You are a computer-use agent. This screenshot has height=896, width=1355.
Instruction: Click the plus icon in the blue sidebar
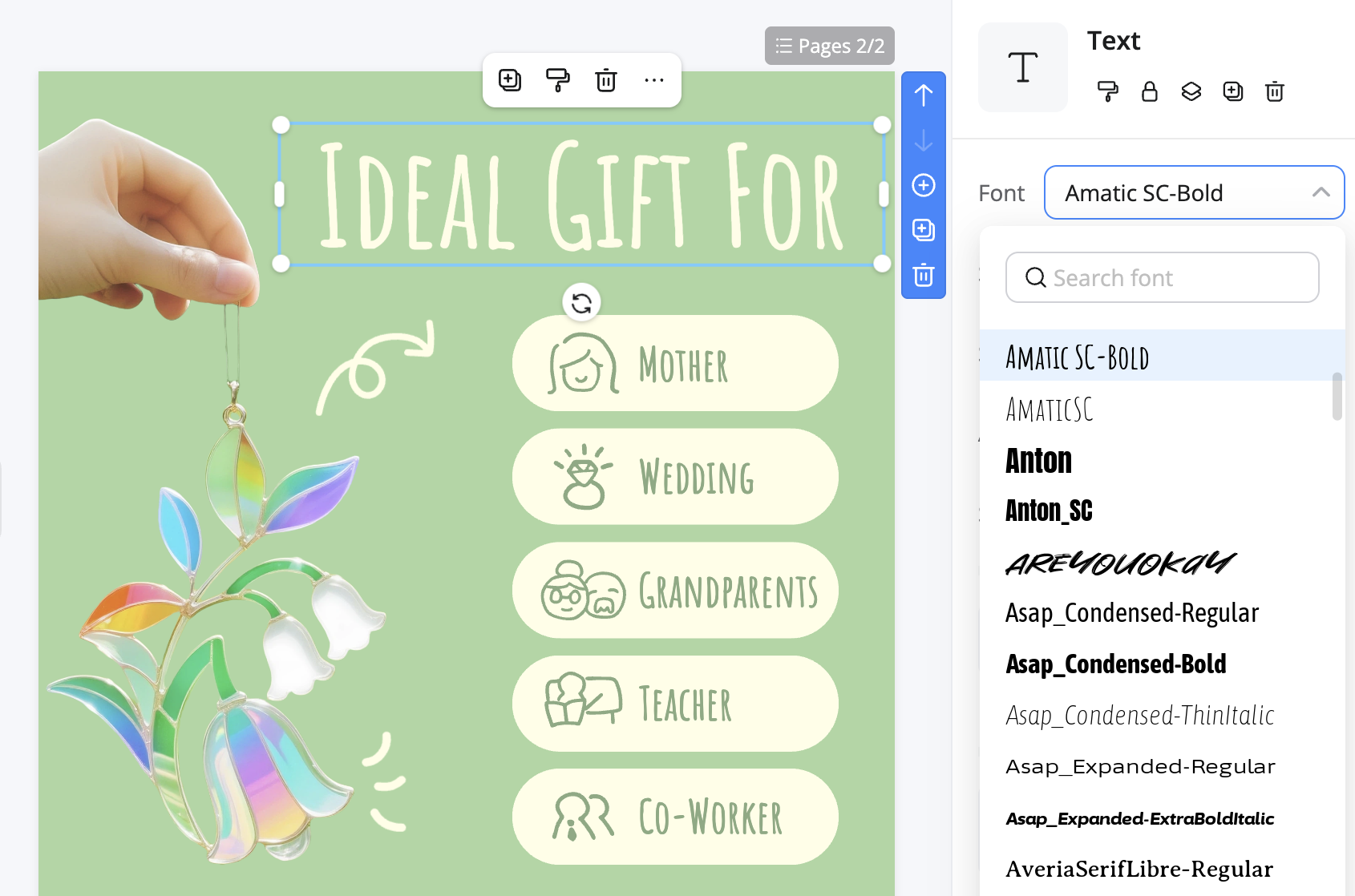click(924, 184)
